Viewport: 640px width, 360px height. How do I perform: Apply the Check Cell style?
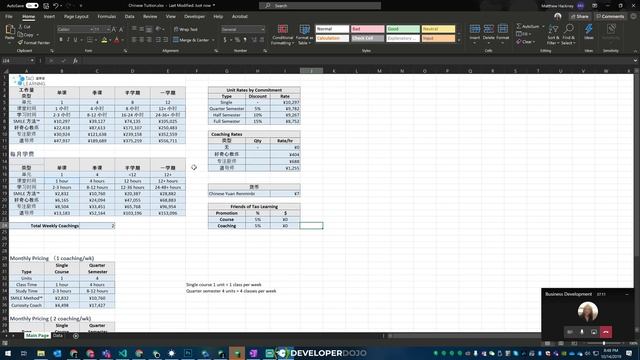click(x=367, y=38)
